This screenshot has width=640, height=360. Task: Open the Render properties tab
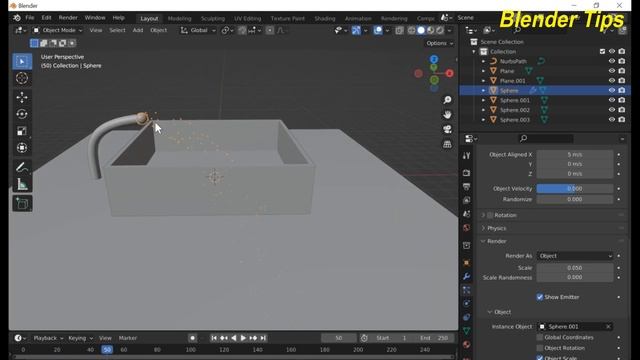(467, 173)
